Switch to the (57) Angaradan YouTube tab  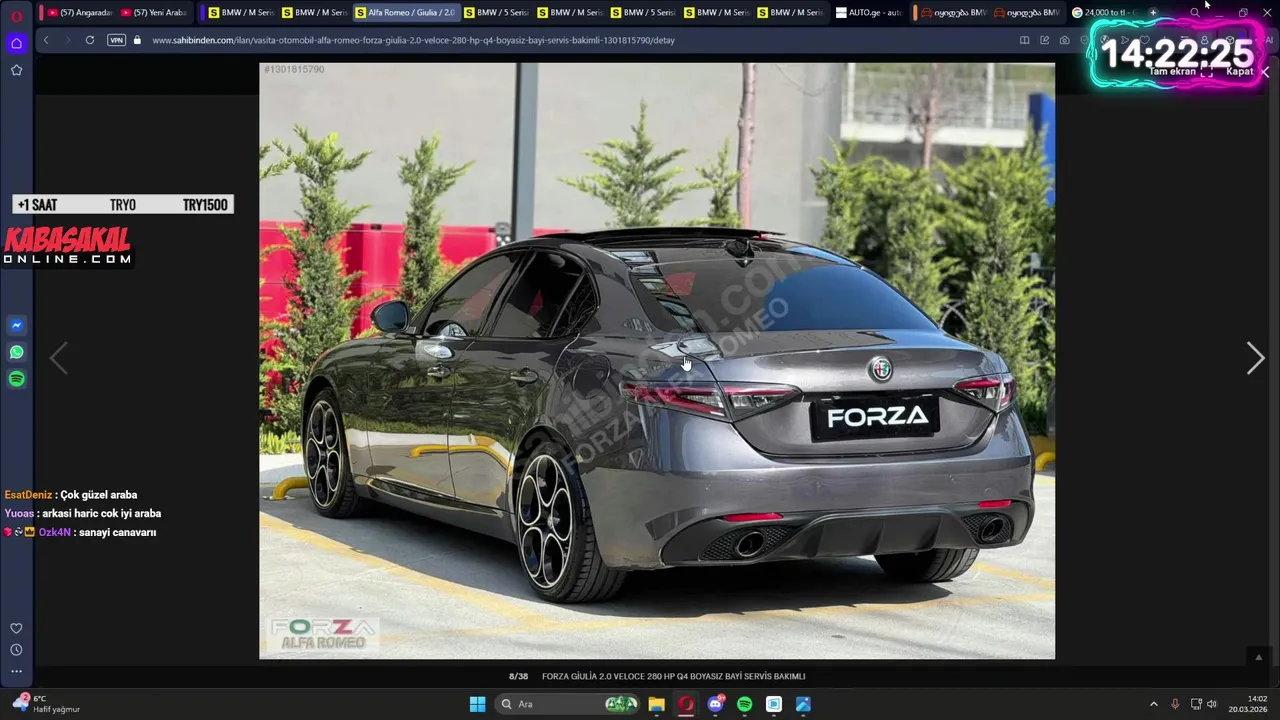[79, 13]
